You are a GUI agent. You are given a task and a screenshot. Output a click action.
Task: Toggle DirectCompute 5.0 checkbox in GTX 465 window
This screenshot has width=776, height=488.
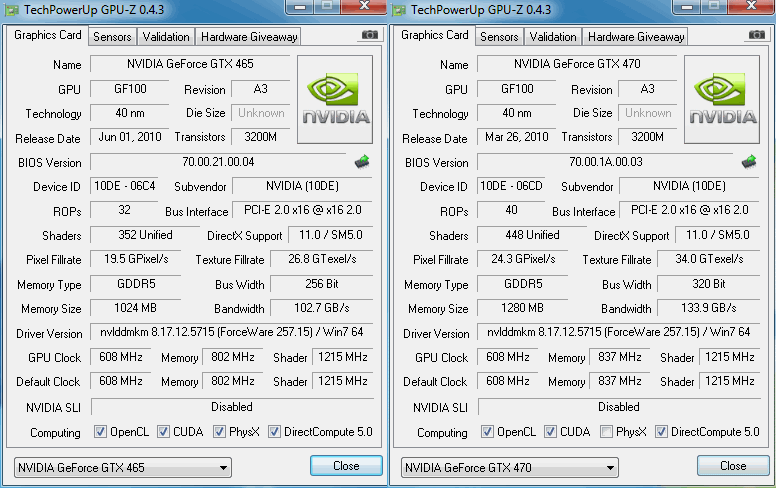pyautogui.click(x=274, y=432)
